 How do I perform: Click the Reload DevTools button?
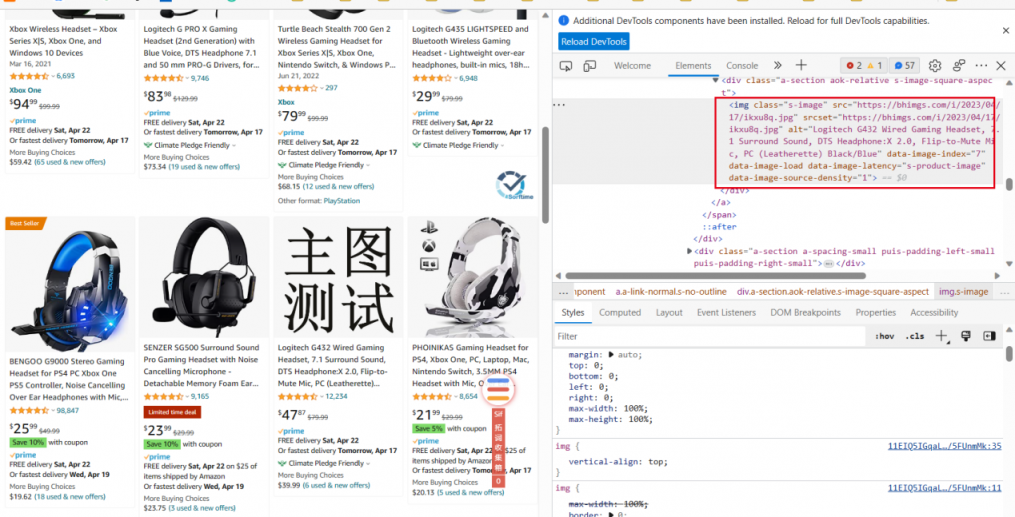(x=594, y=41)
